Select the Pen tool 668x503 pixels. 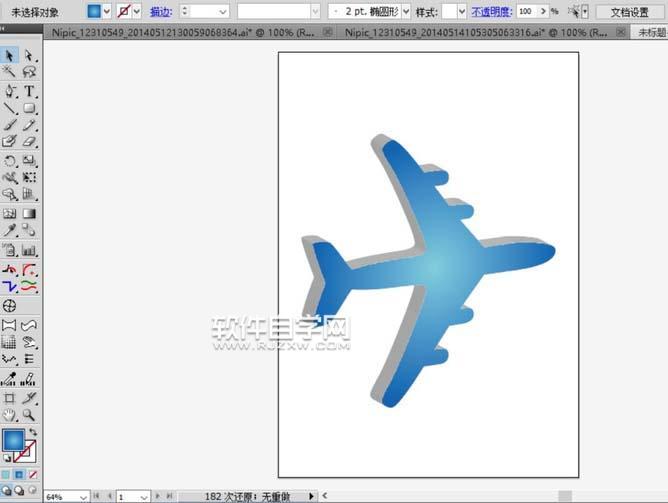click(9, 91)
